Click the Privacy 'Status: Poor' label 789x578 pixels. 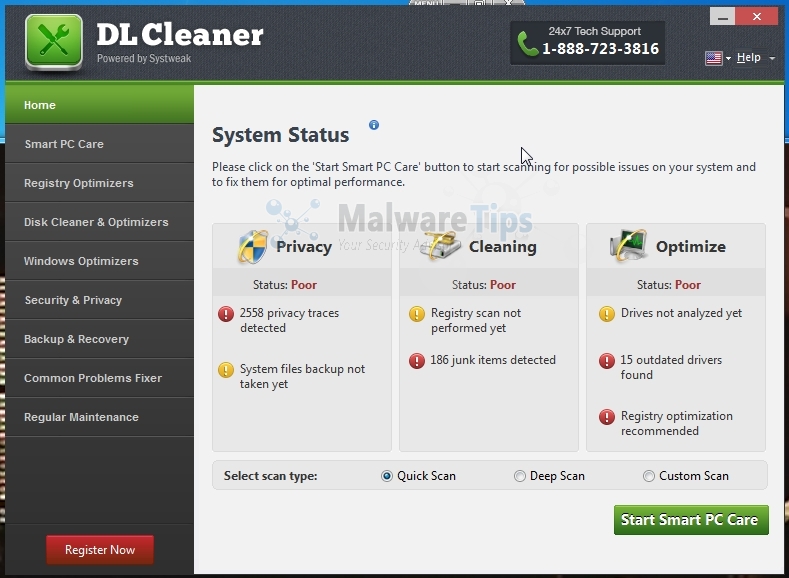point(285,285)
